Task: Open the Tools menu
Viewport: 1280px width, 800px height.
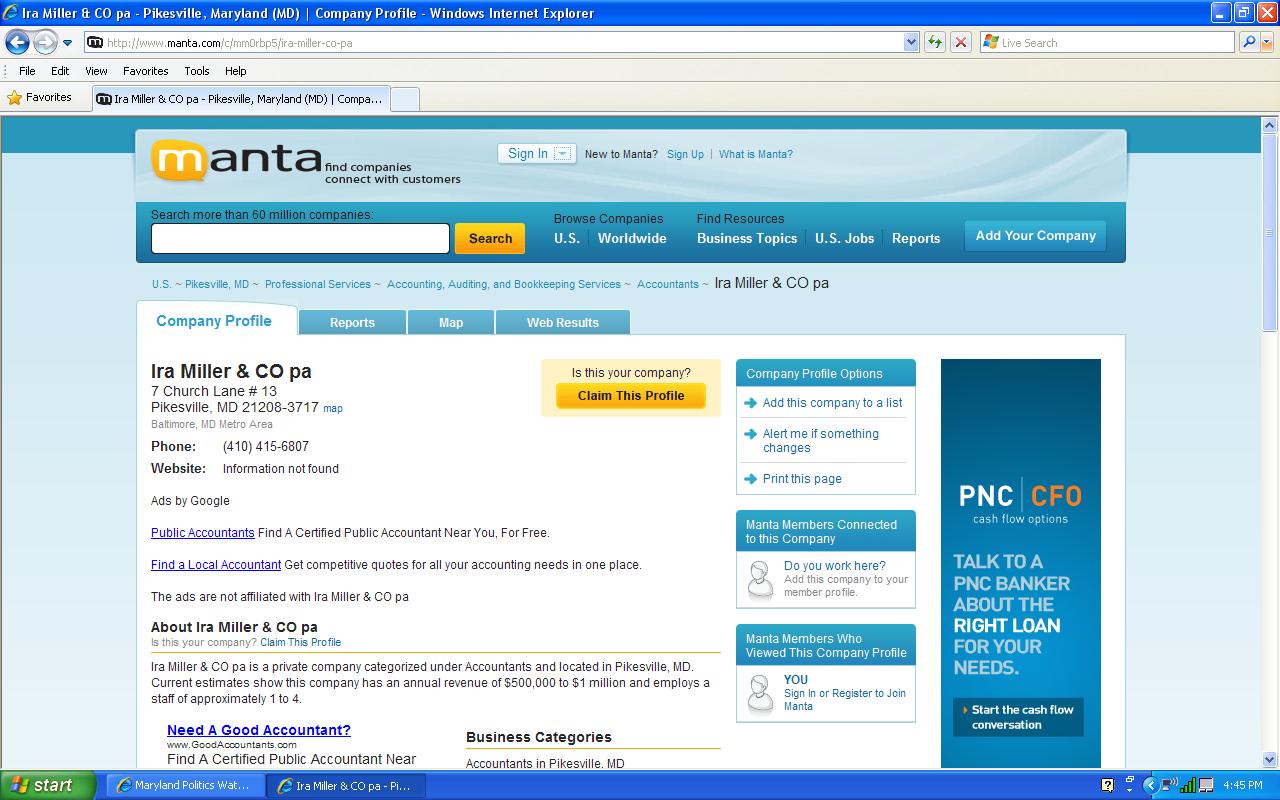Action: tap(197, 71)
